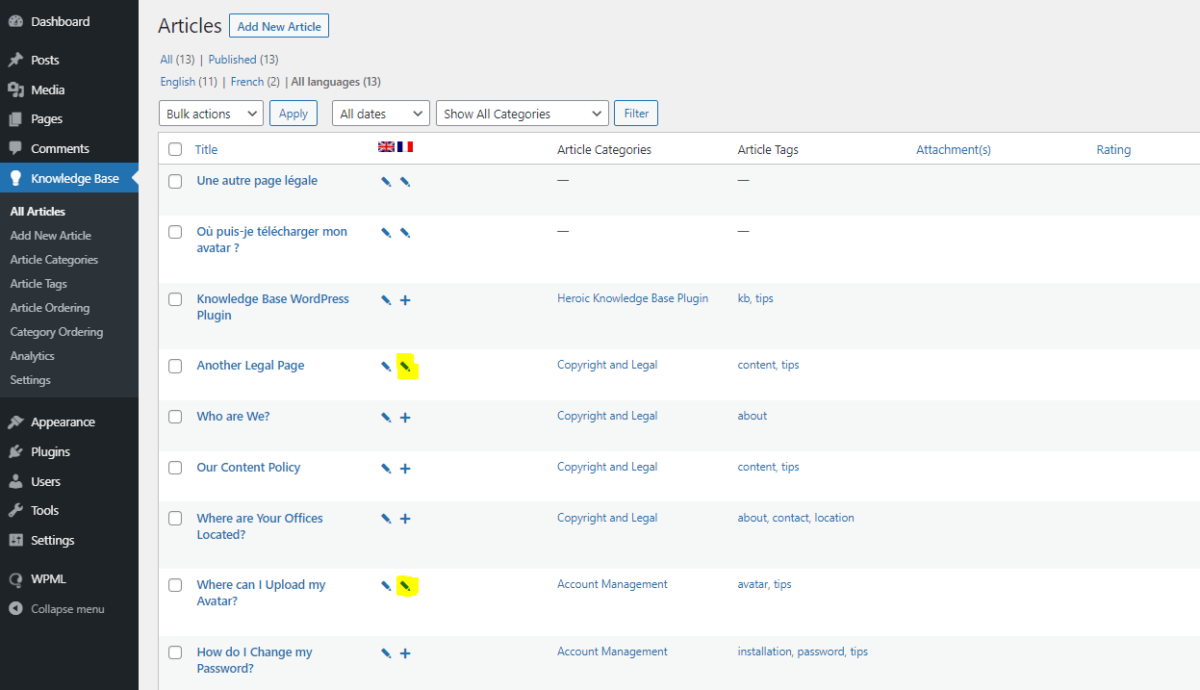
Task: Edit English pencil for Où puis-je télécharger
Action: [386, 233]
